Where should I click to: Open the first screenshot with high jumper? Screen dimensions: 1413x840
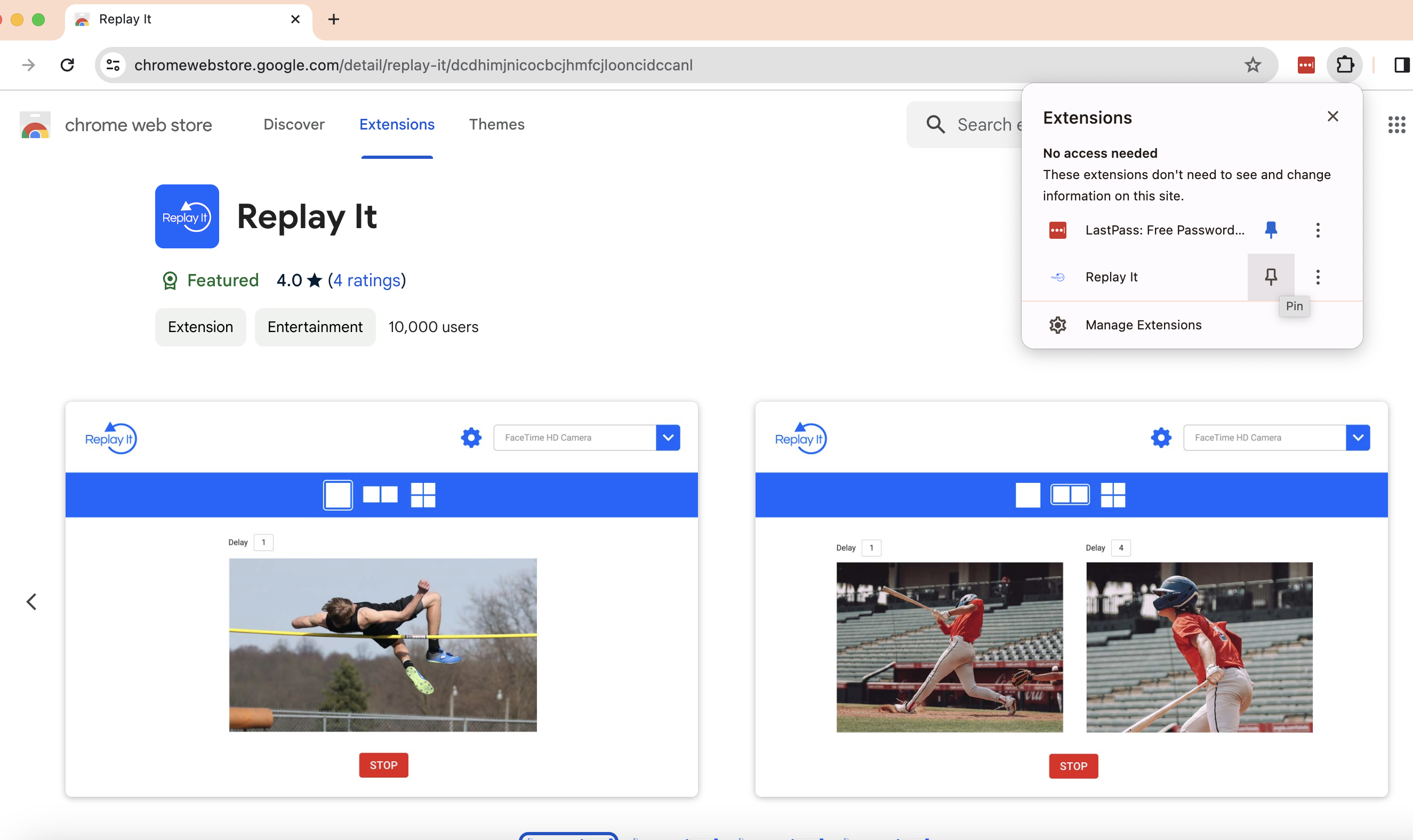pyautogui.click(x=382, y=600)
